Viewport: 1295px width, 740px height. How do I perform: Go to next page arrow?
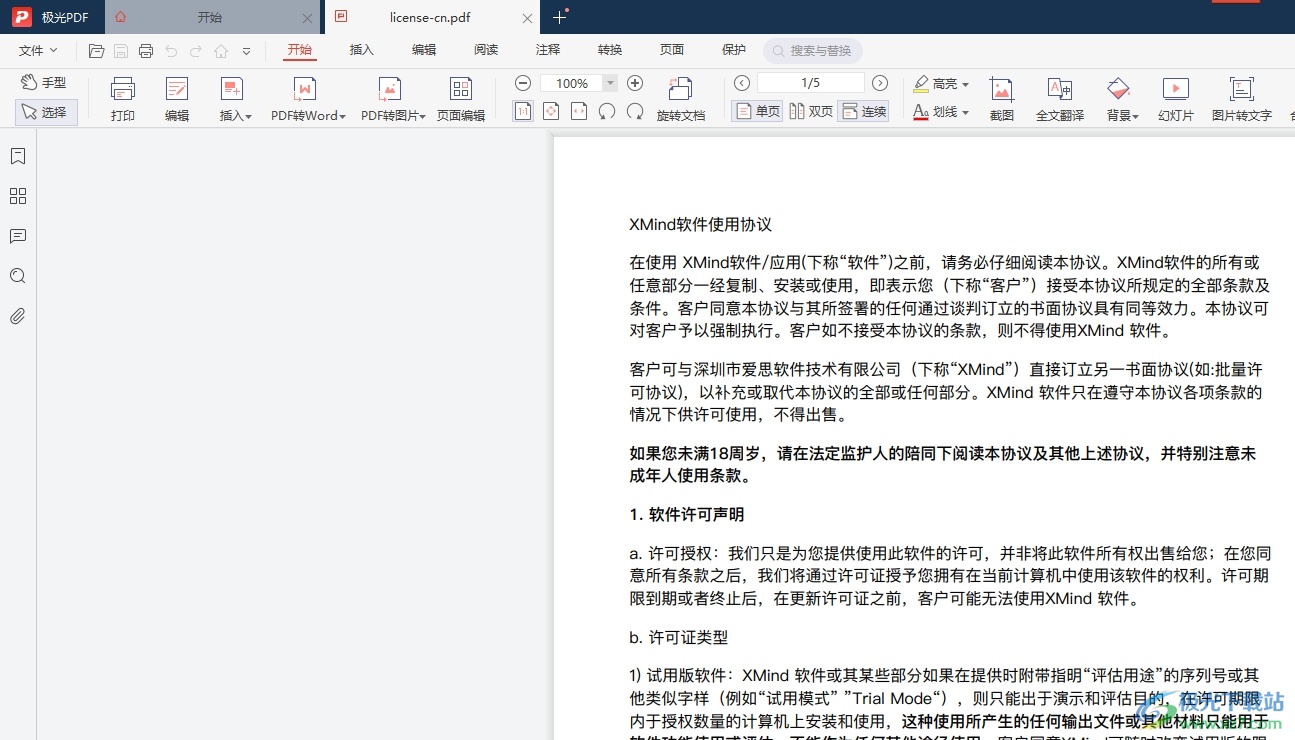880,83
